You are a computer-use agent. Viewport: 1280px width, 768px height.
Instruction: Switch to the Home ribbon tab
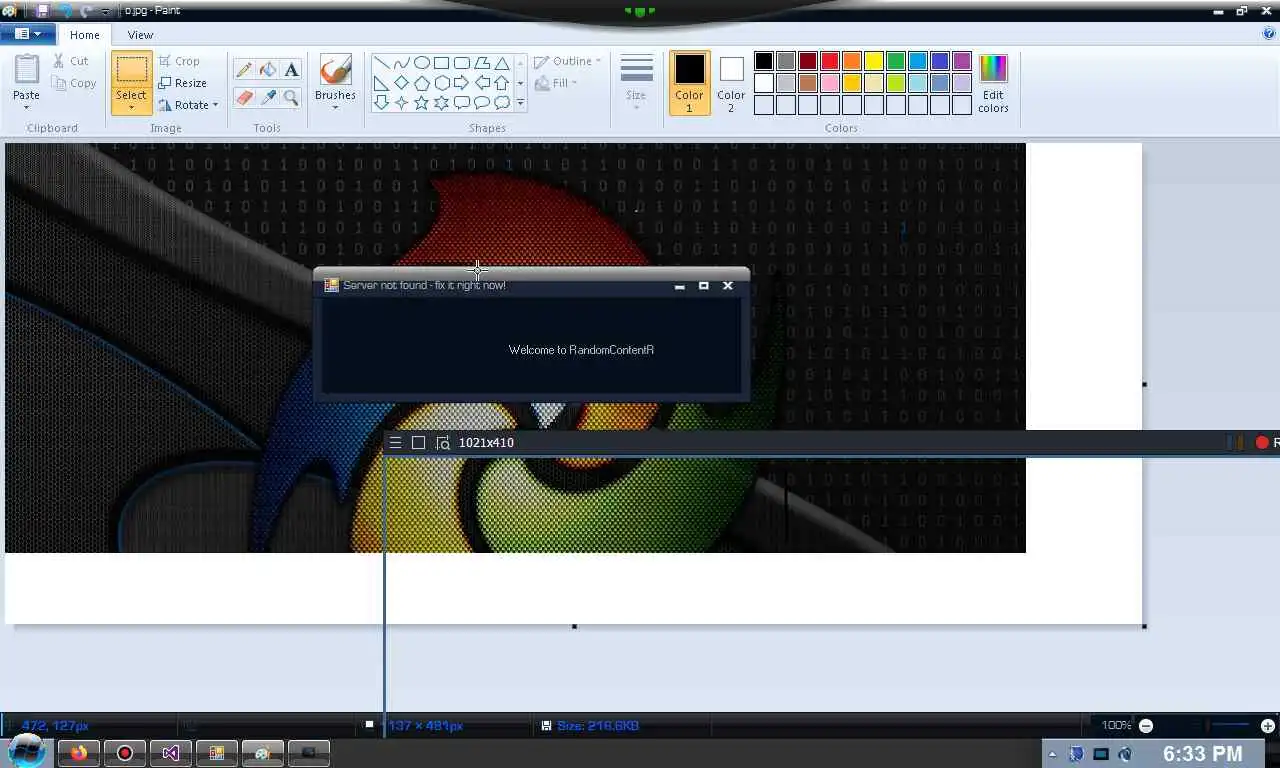(x=84, y=34)
